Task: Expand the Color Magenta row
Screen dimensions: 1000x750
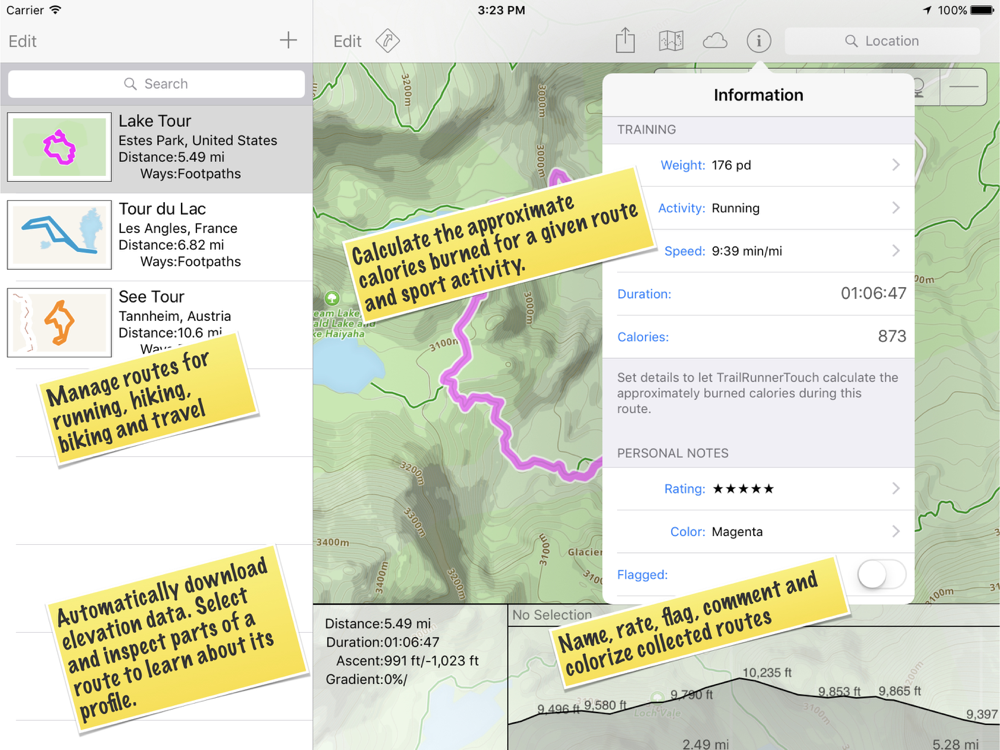Action: click(758, 531)
